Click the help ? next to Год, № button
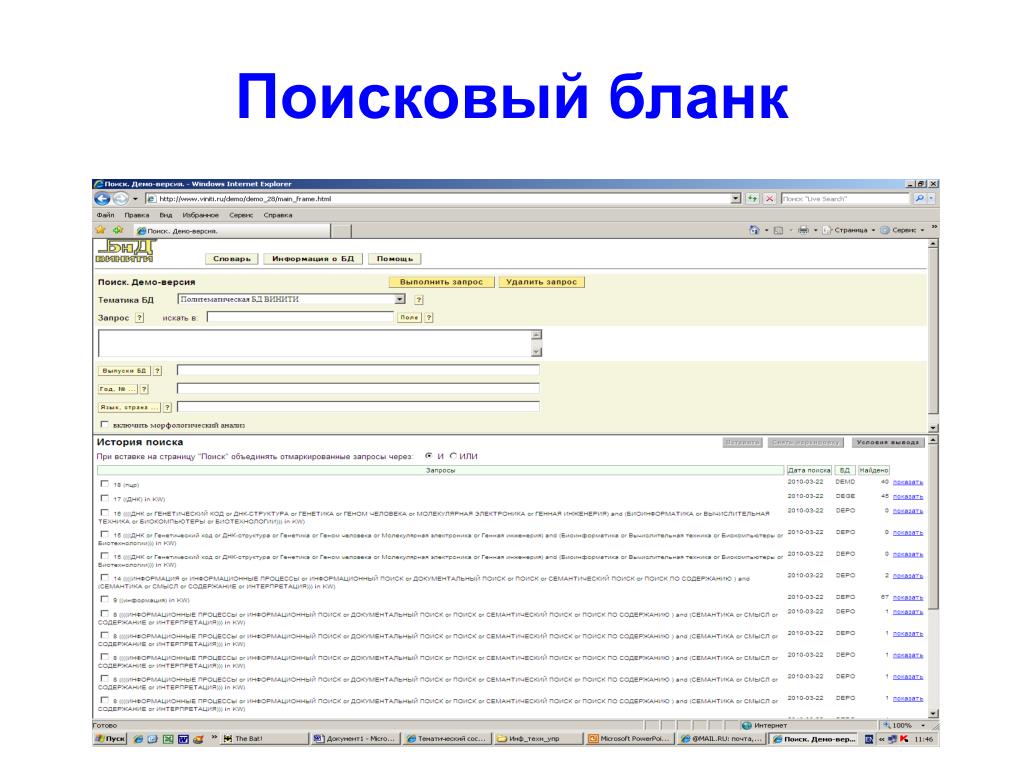This screenshot has height=768, width=1024. coord(144,389)
